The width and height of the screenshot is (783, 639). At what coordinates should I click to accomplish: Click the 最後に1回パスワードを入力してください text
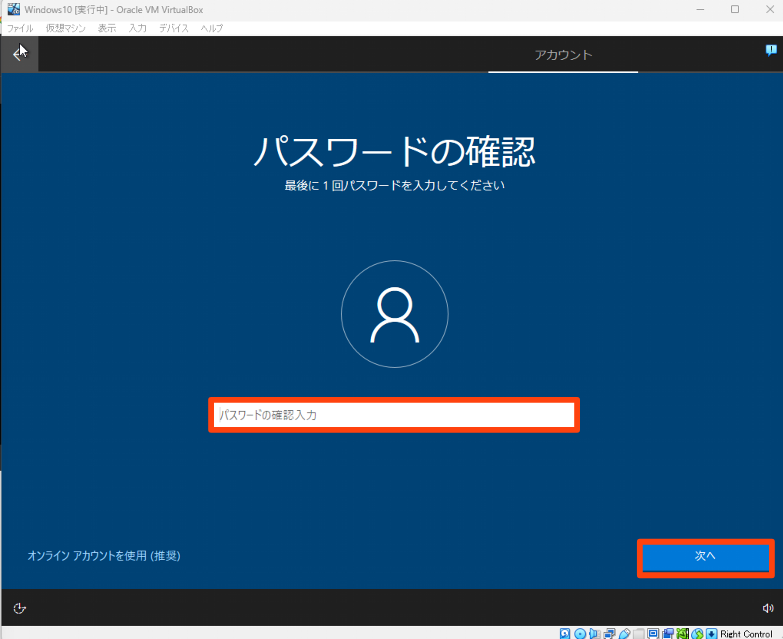[x=394, y=186]
